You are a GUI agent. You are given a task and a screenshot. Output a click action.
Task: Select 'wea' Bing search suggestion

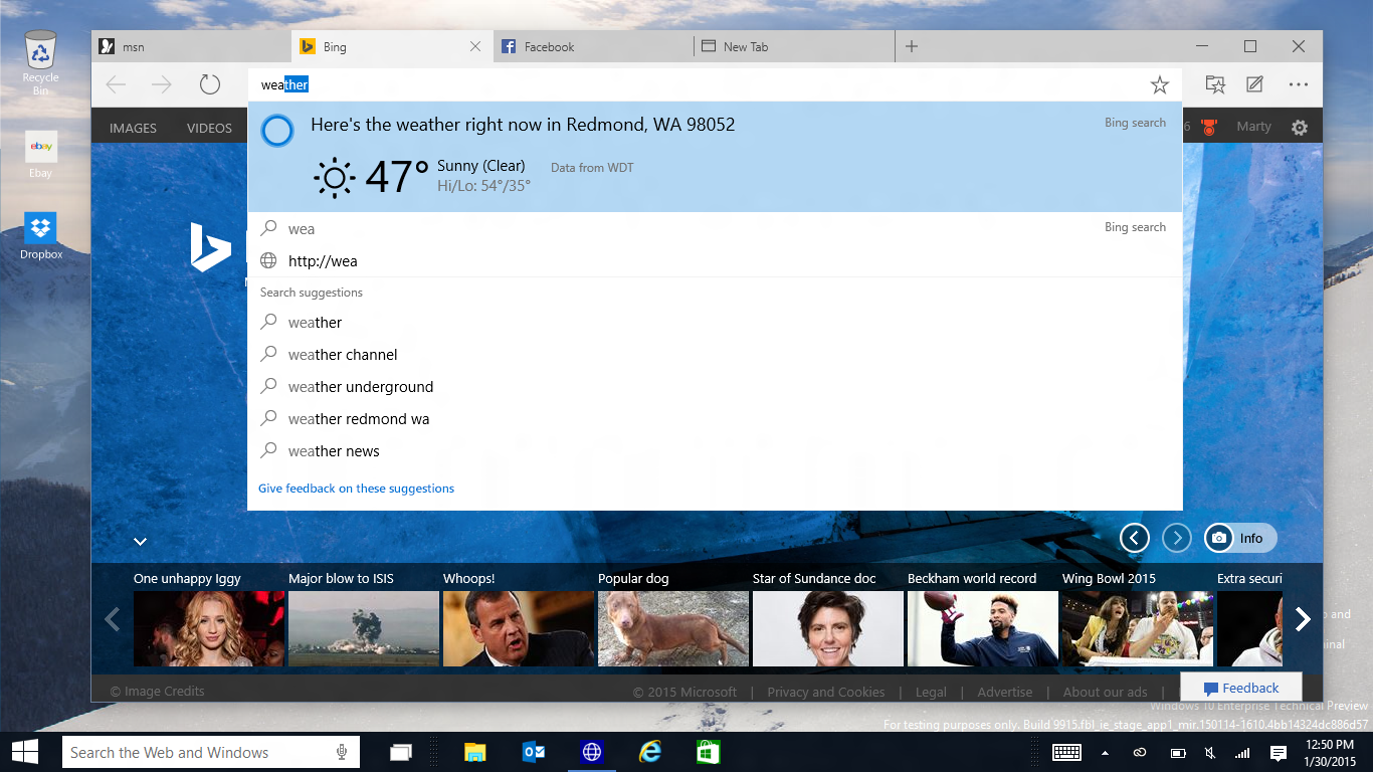pyautogui.click(x=715, y=228)
